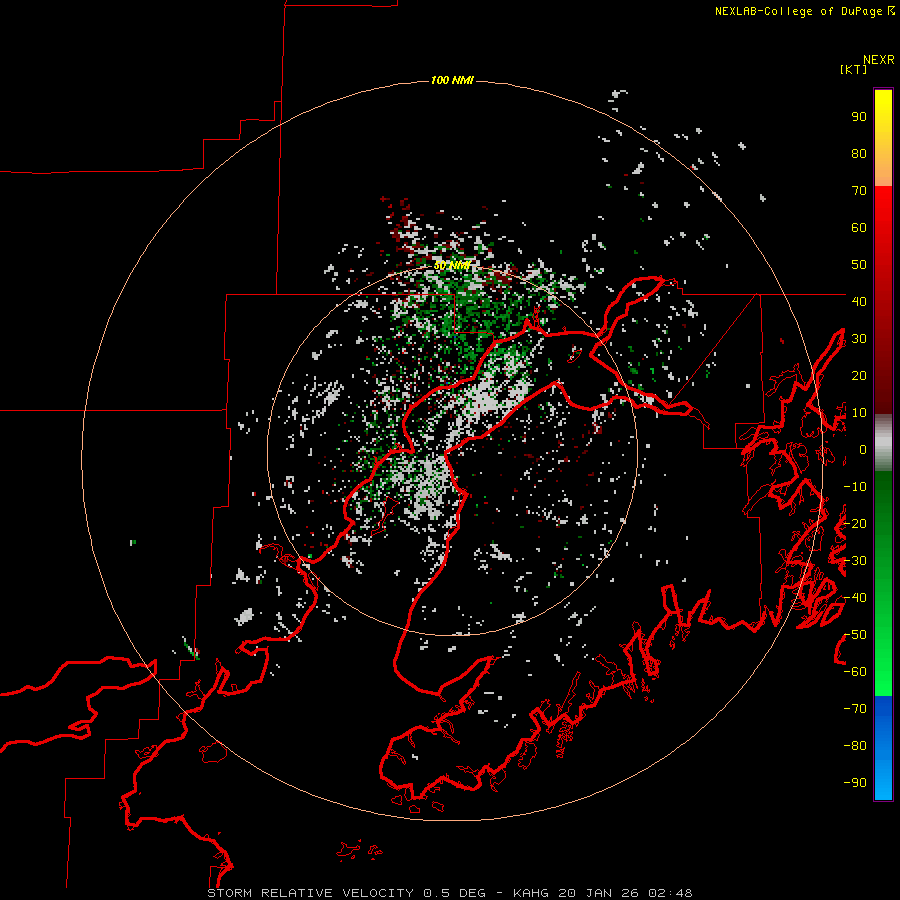Screen dimensions: 900x900
Task: Click the gray zero-velocity segment of the color bar
Action: pyautogui.click(x=883, y=443)
